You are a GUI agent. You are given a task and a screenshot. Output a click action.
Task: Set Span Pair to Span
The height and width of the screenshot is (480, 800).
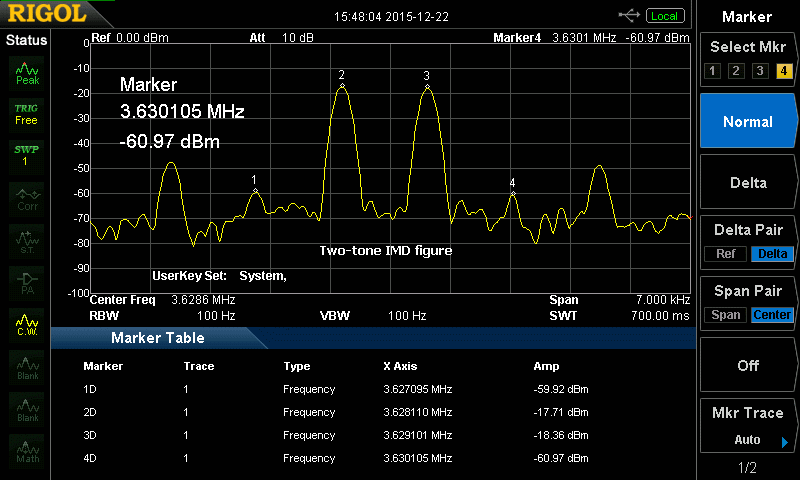point(726,315)
